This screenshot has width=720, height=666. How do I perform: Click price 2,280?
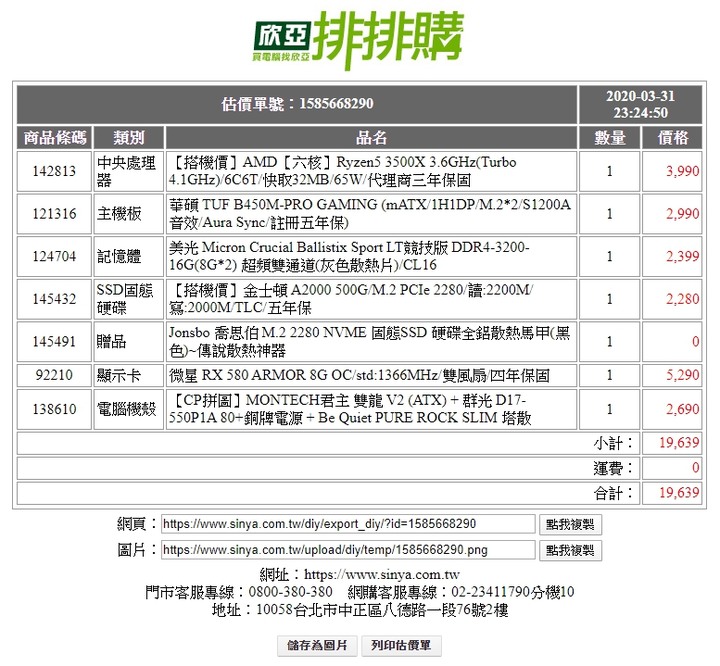point(682,299)
